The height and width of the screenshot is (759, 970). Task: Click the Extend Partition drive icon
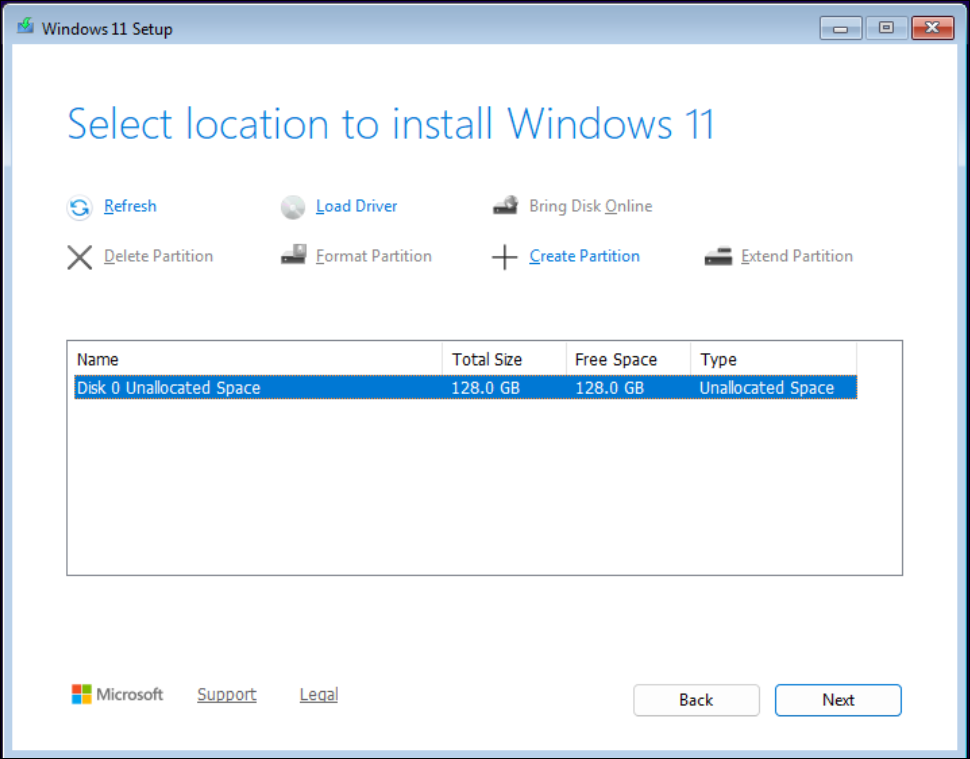coord(718,257)
